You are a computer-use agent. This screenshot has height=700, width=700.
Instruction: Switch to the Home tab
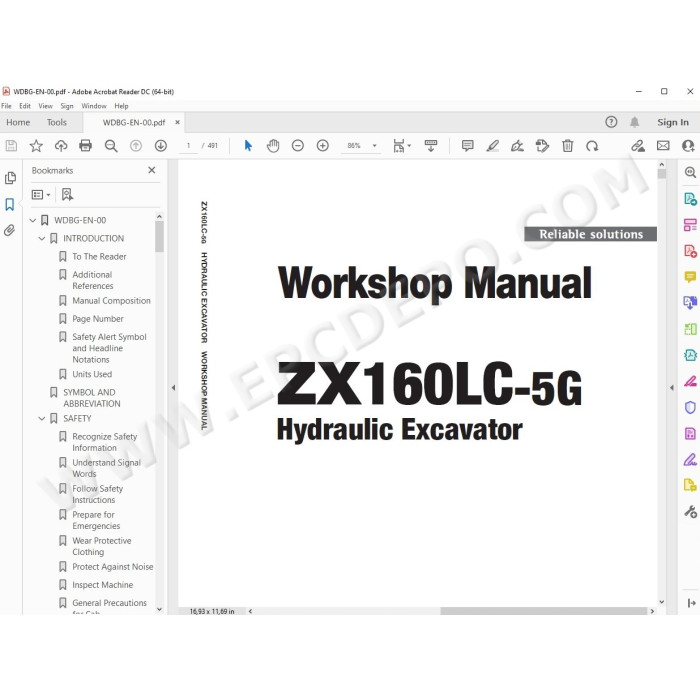[x=18, y=122]
